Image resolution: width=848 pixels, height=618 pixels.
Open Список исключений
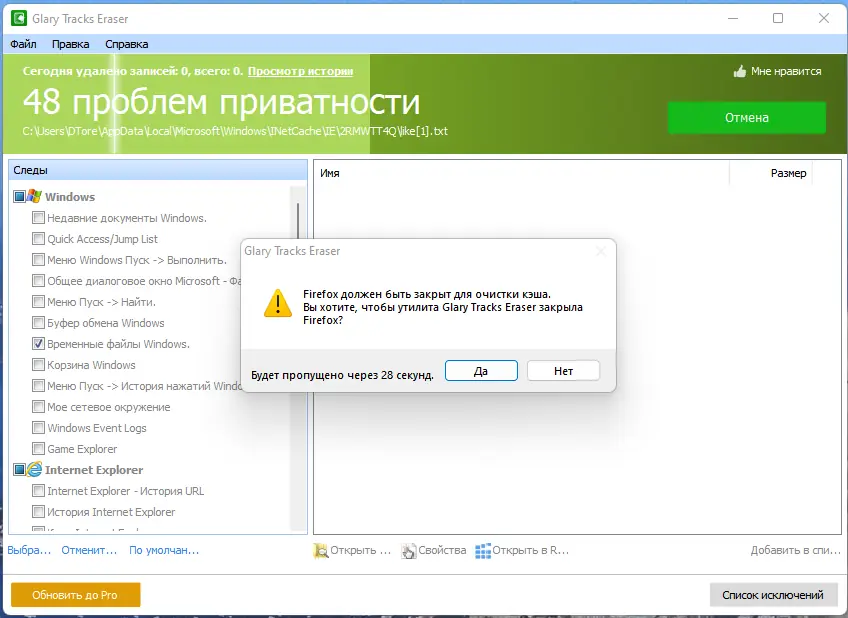773,595
